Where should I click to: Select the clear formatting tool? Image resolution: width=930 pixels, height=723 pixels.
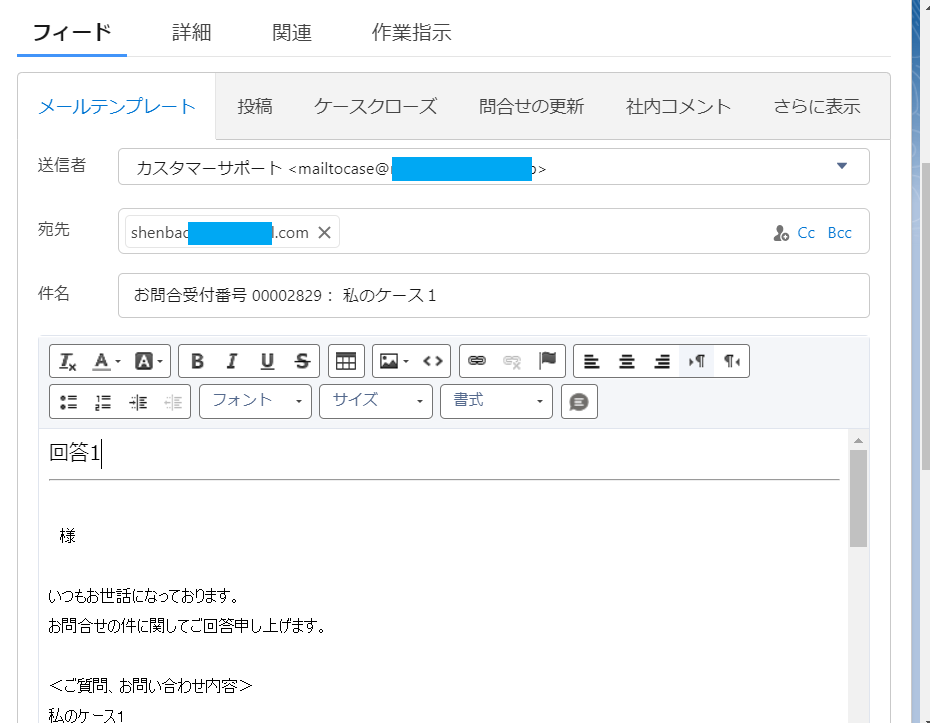click(x=65, y=361)
